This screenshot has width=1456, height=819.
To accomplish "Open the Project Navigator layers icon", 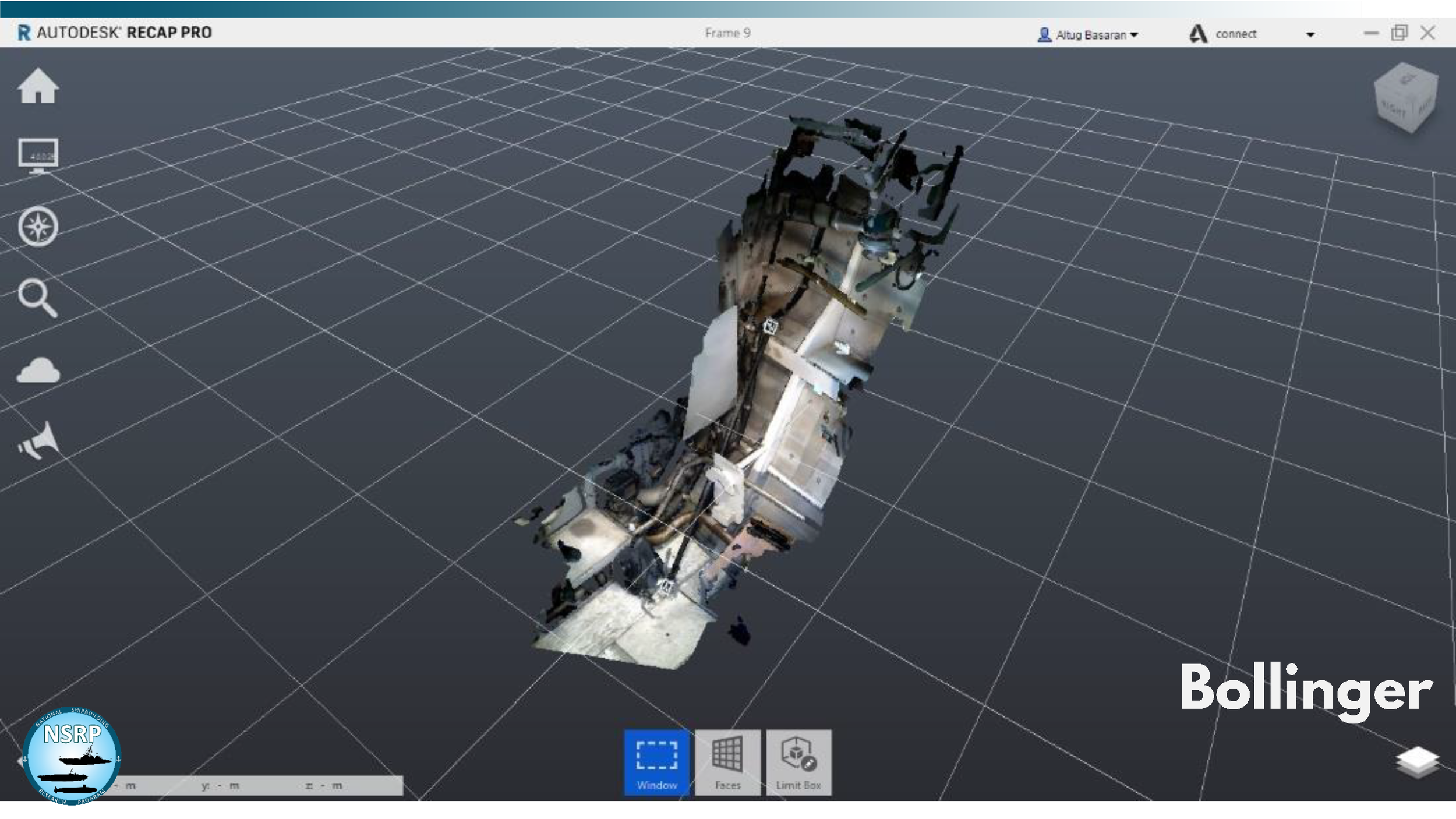I will pos(1417,761).
